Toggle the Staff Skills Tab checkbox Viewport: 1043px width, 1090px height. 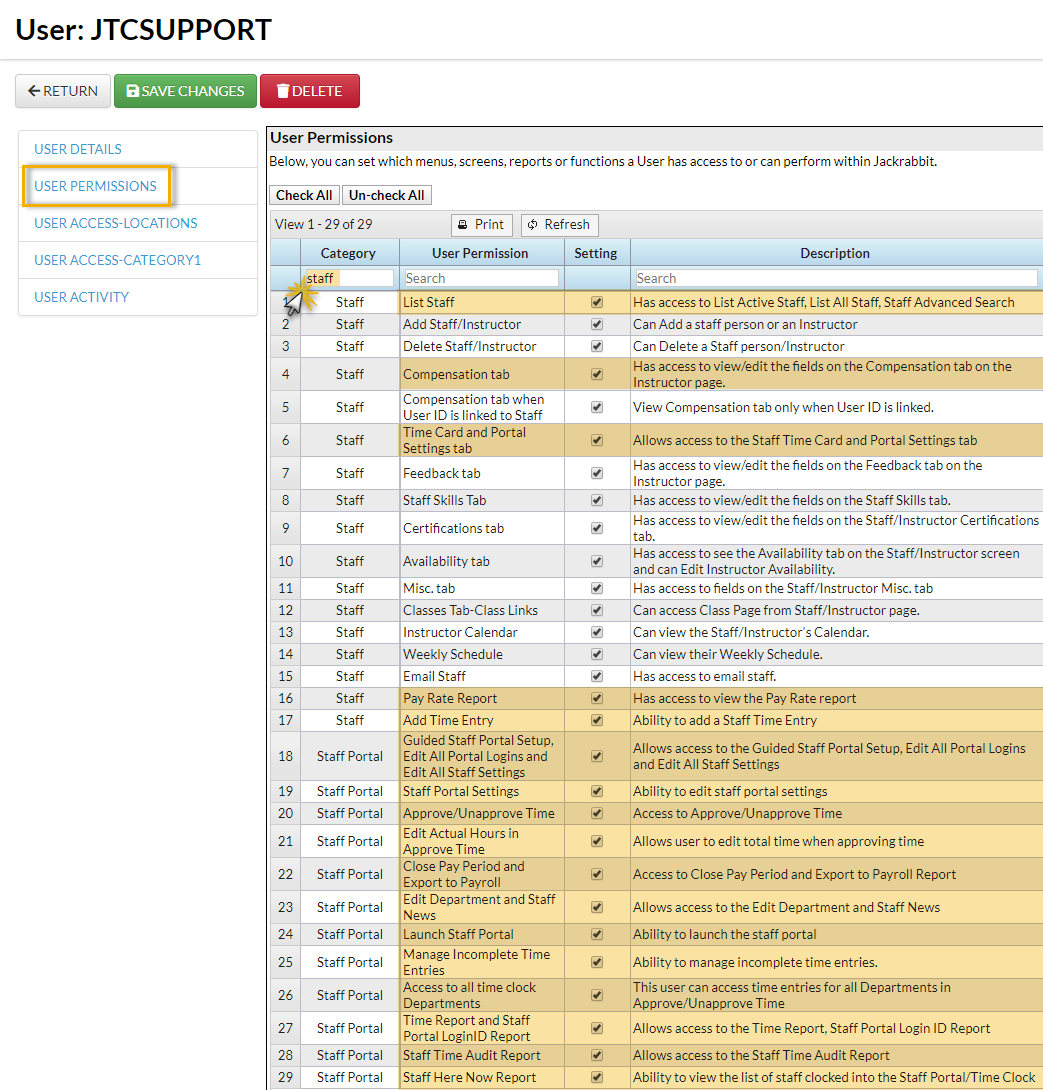coord(597,501)
